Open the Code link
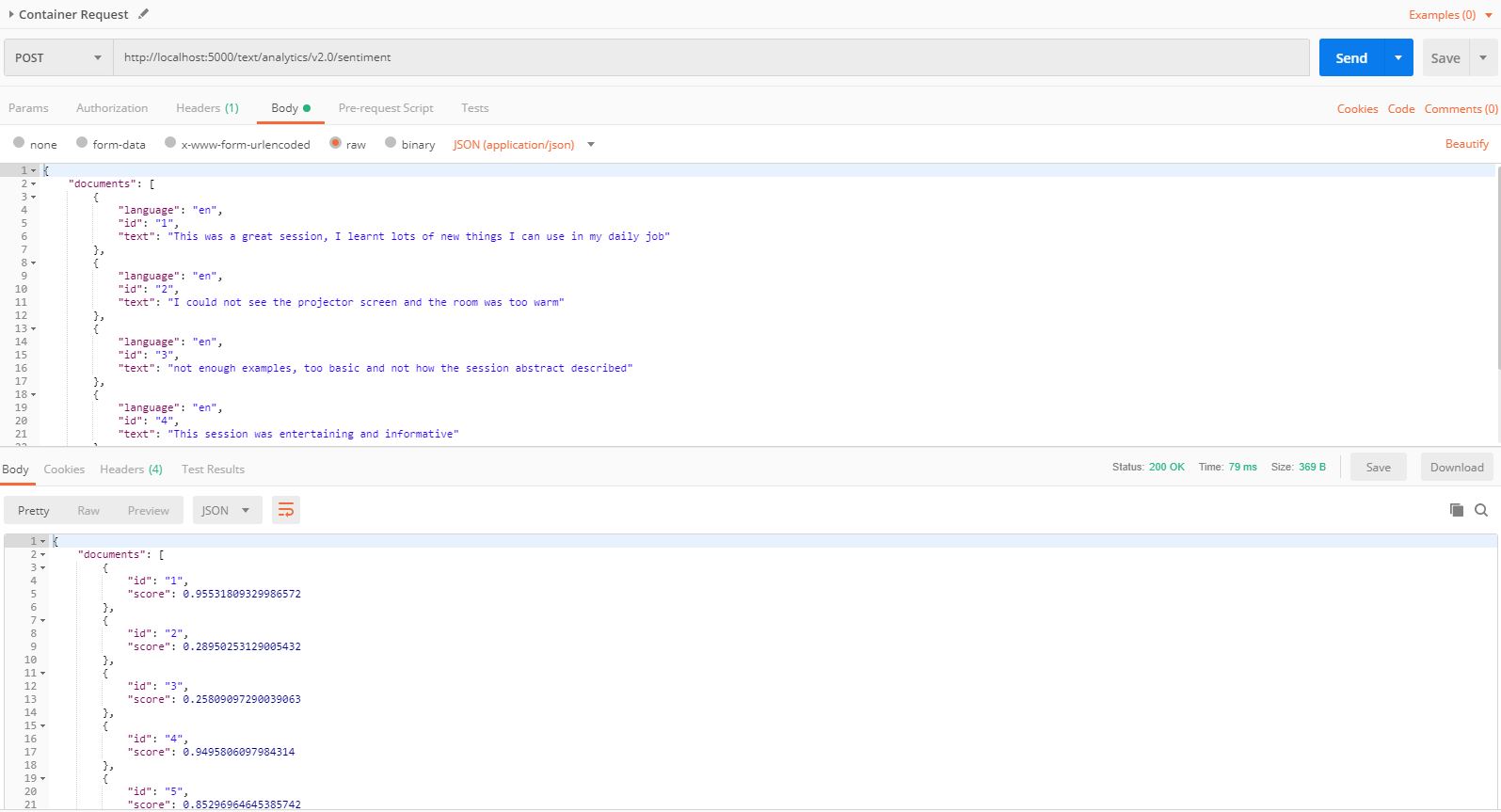This screenshot has width=1501, height=812. point(1401,109)
